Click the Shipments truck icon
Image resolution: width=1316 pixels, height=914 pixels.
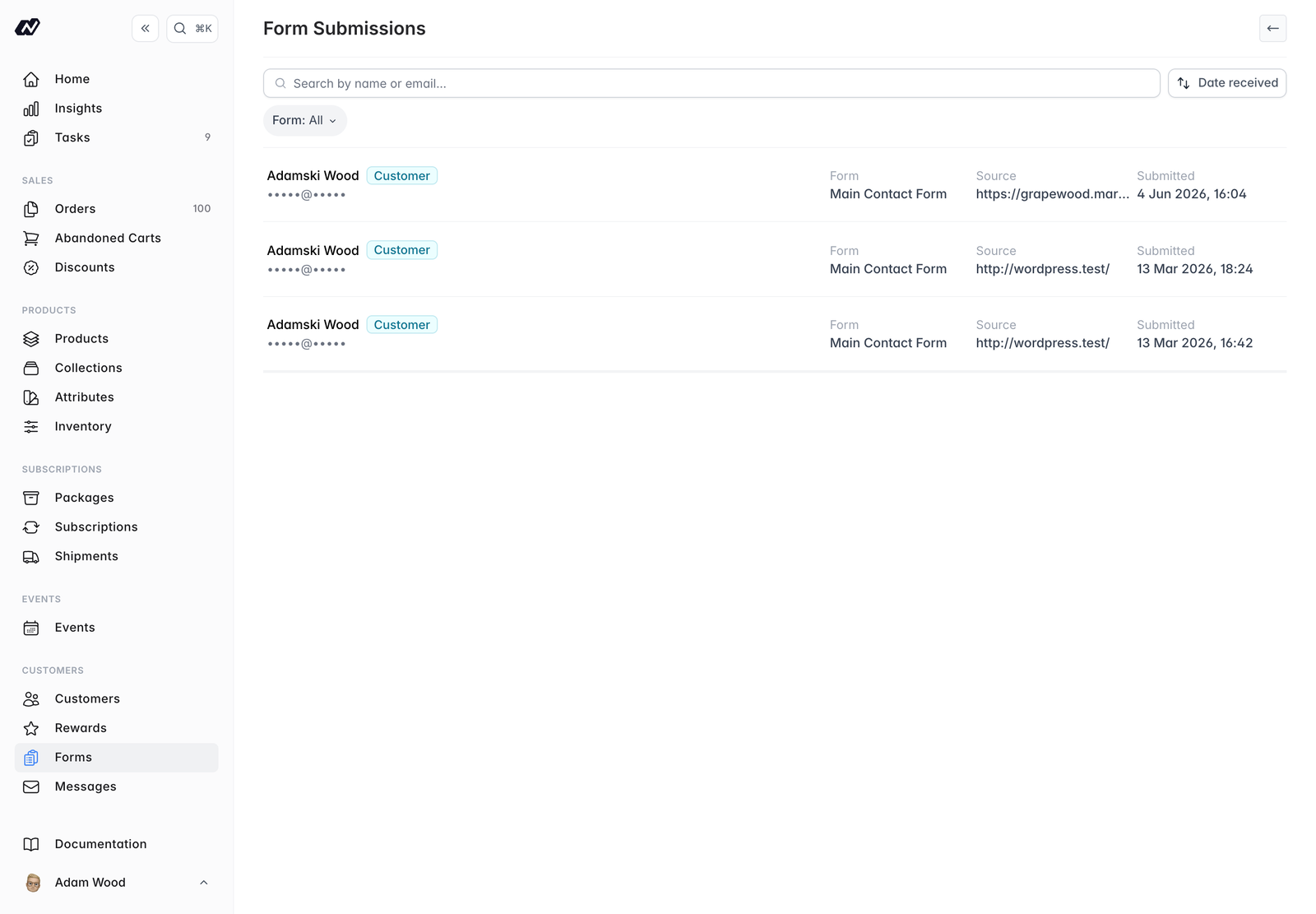pyautogui.click(x=31, y=557)
